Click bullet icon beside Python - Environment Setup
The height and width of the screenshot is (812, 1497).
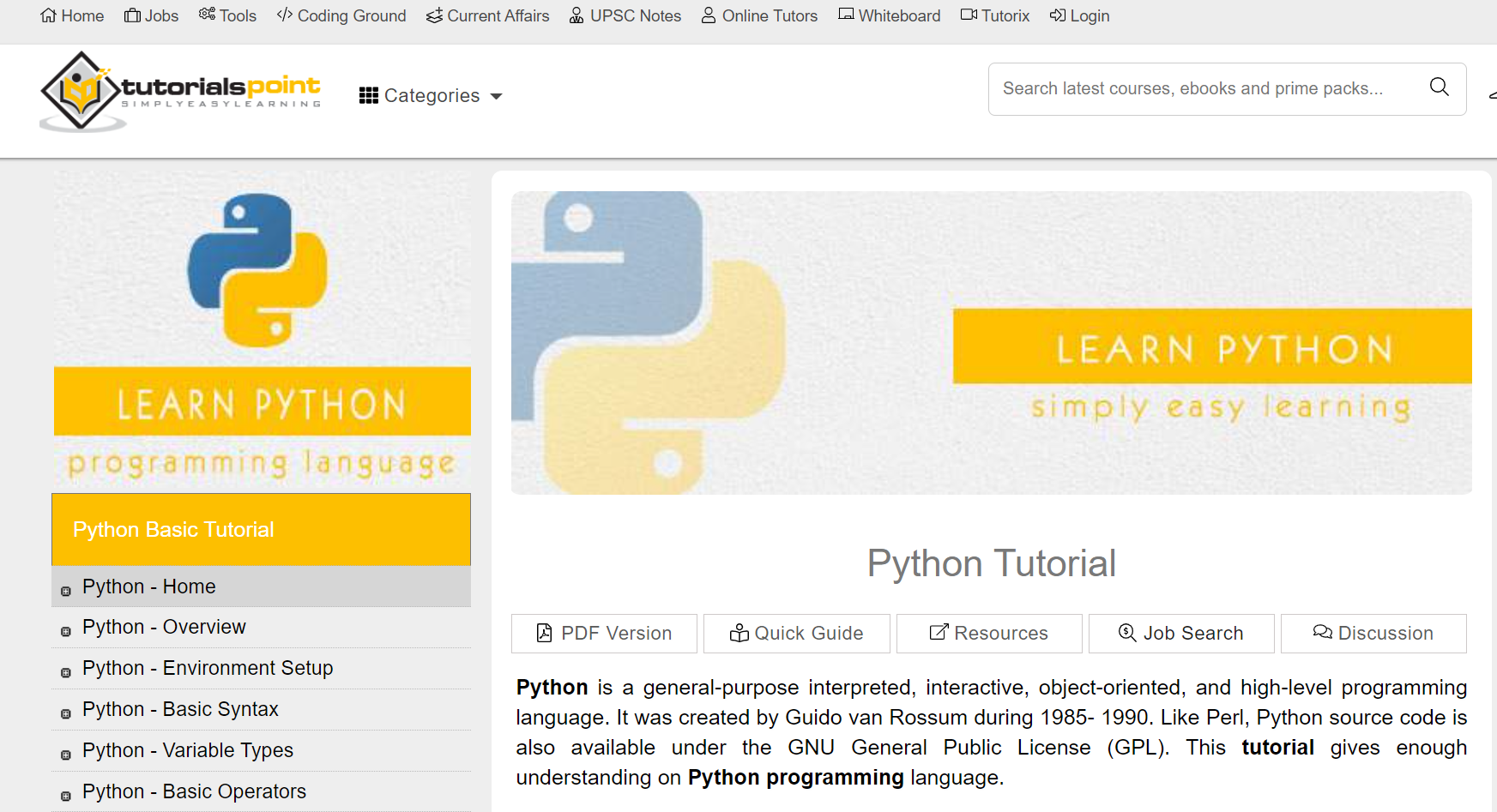pyautogui.click(x=66, y=673)
